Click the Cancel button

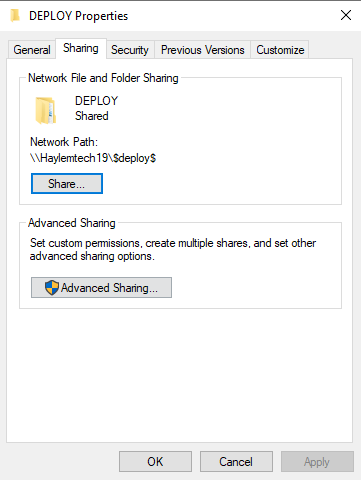tap(236, 462)
